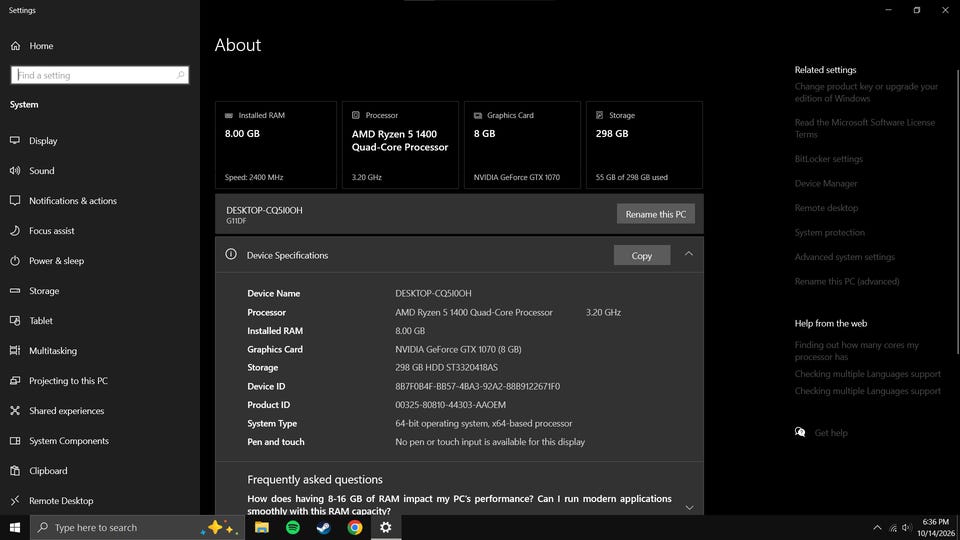This screenshot has height=540, width=960.
Task: Open Device Manager link
Action: point(826,183)
